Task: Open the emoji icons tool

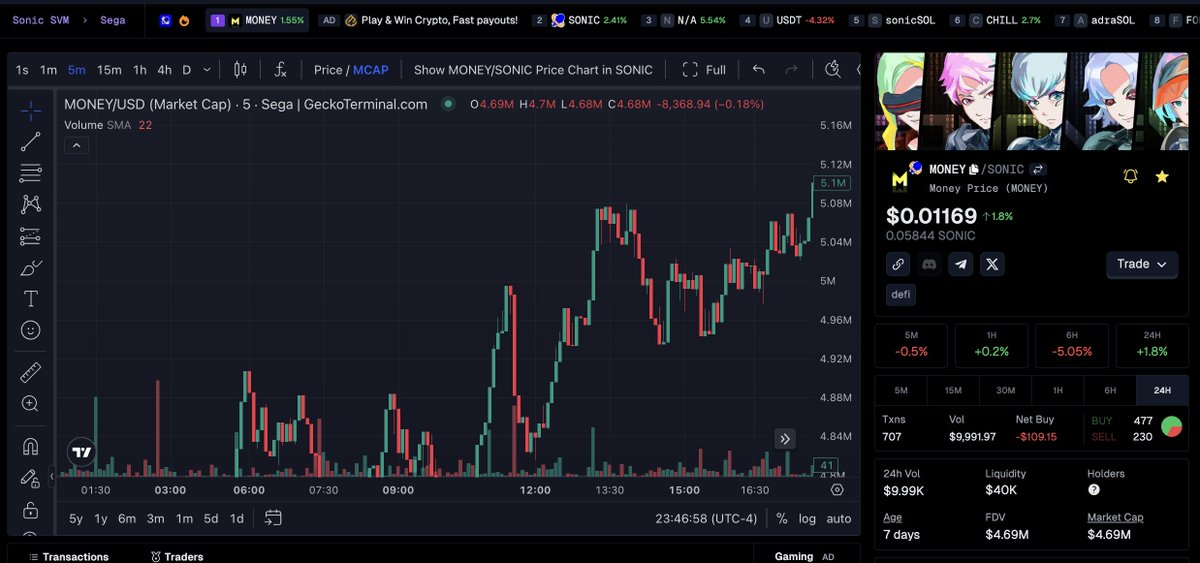Action: coord(31,330)
